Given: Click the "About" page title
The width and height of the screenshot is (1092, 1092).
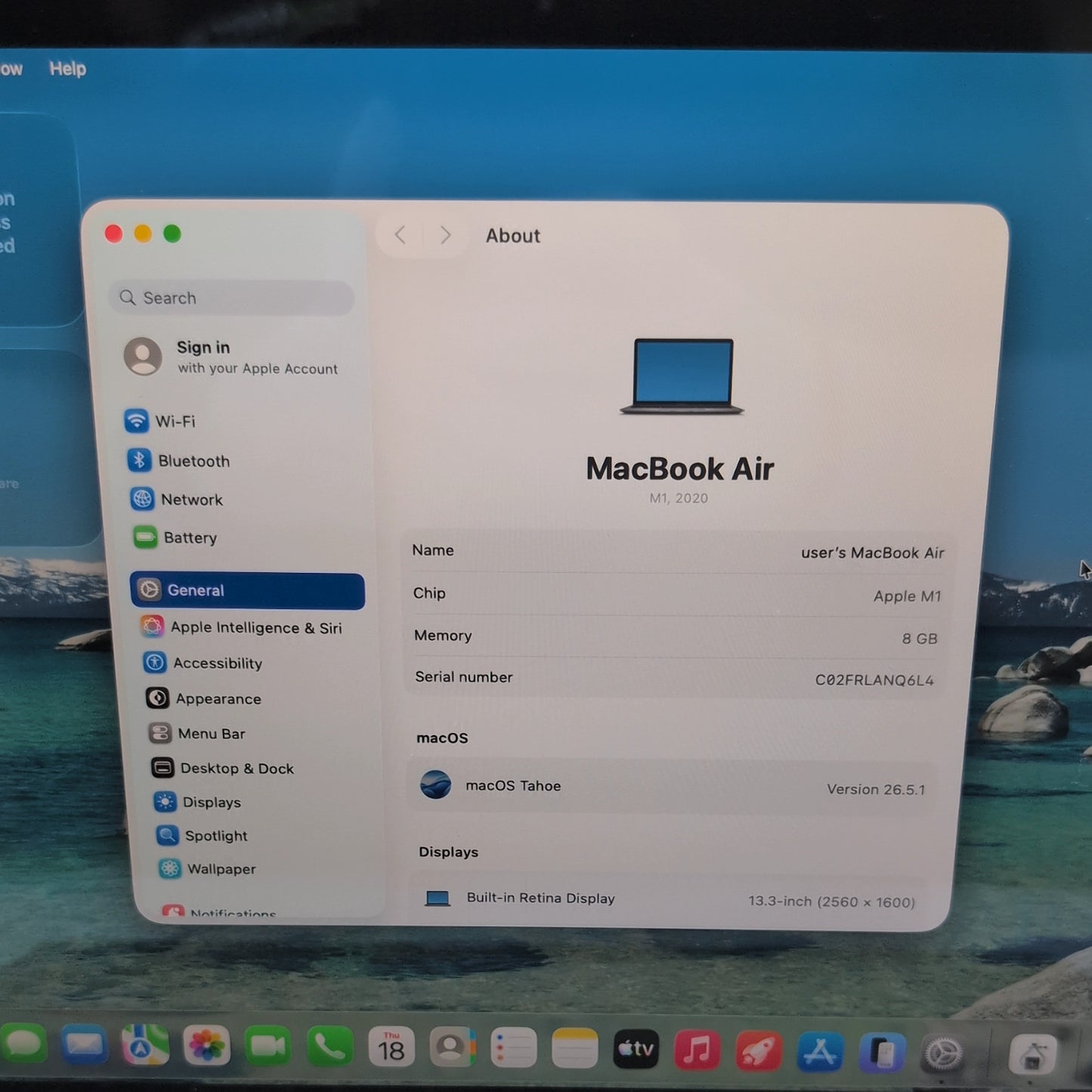Looking at the screenshot, I should (x=513, y=236).
